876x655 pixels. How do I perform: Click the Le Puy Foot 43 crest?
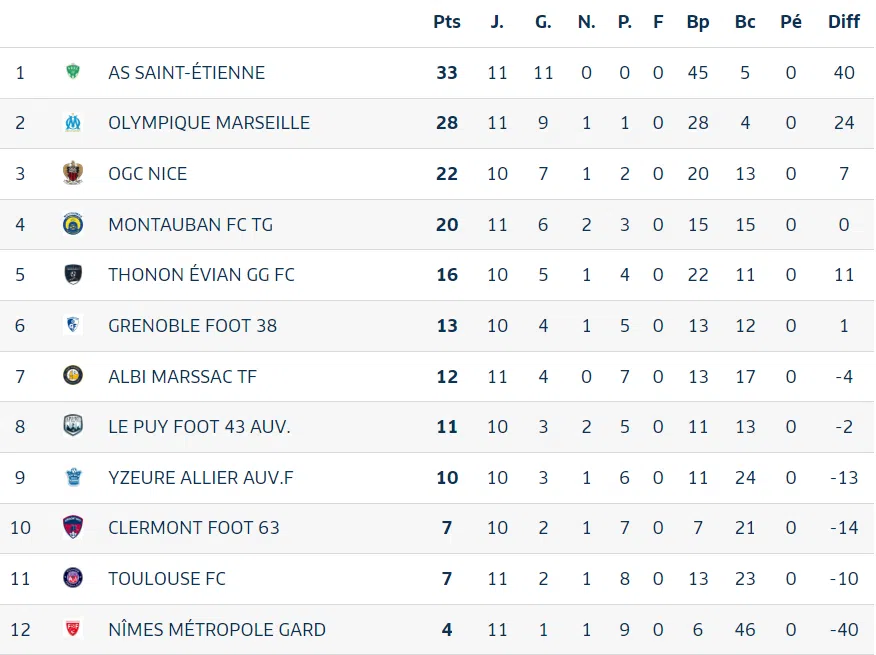pos(73,426)
